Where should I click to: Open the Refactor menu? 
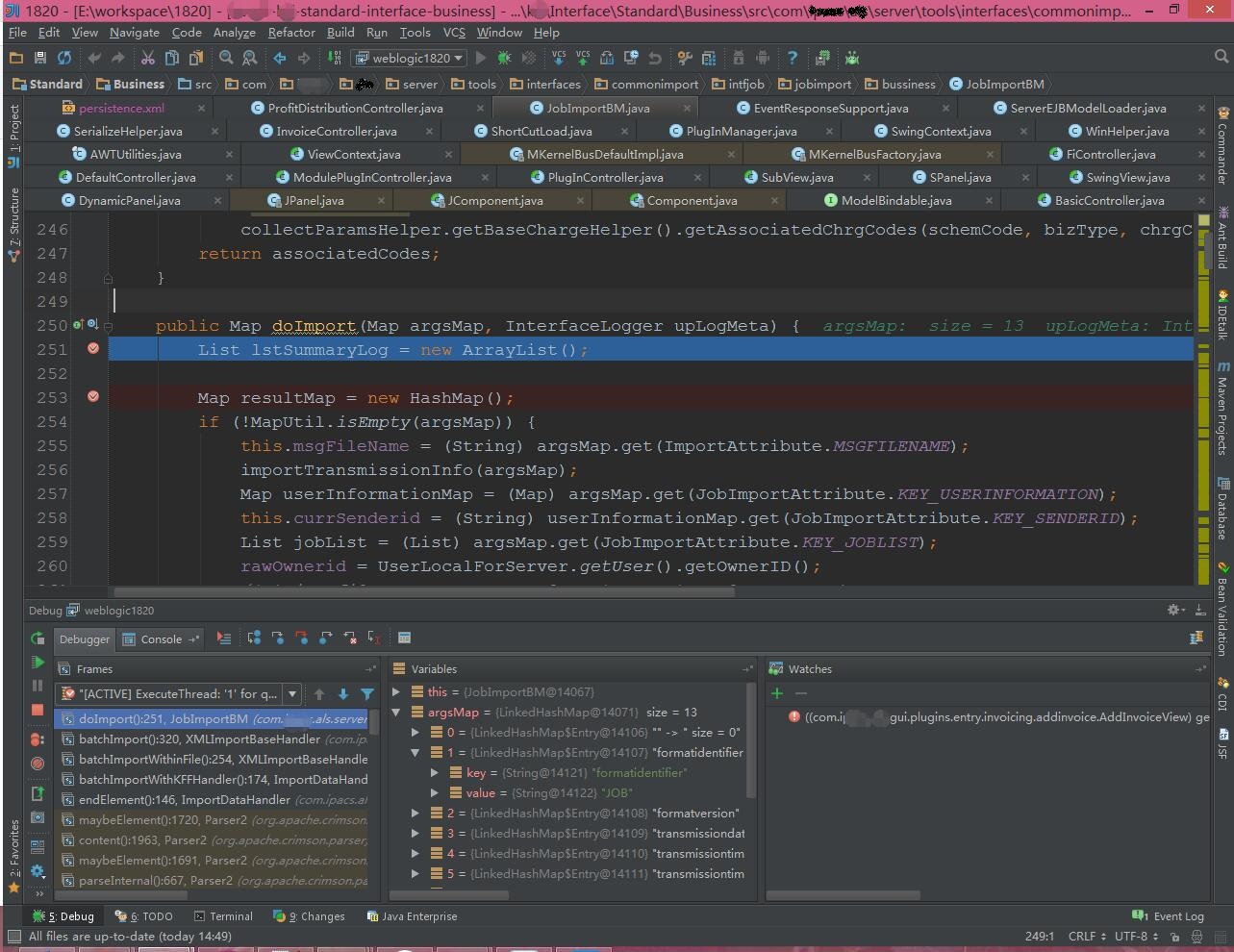coord(291,32)
